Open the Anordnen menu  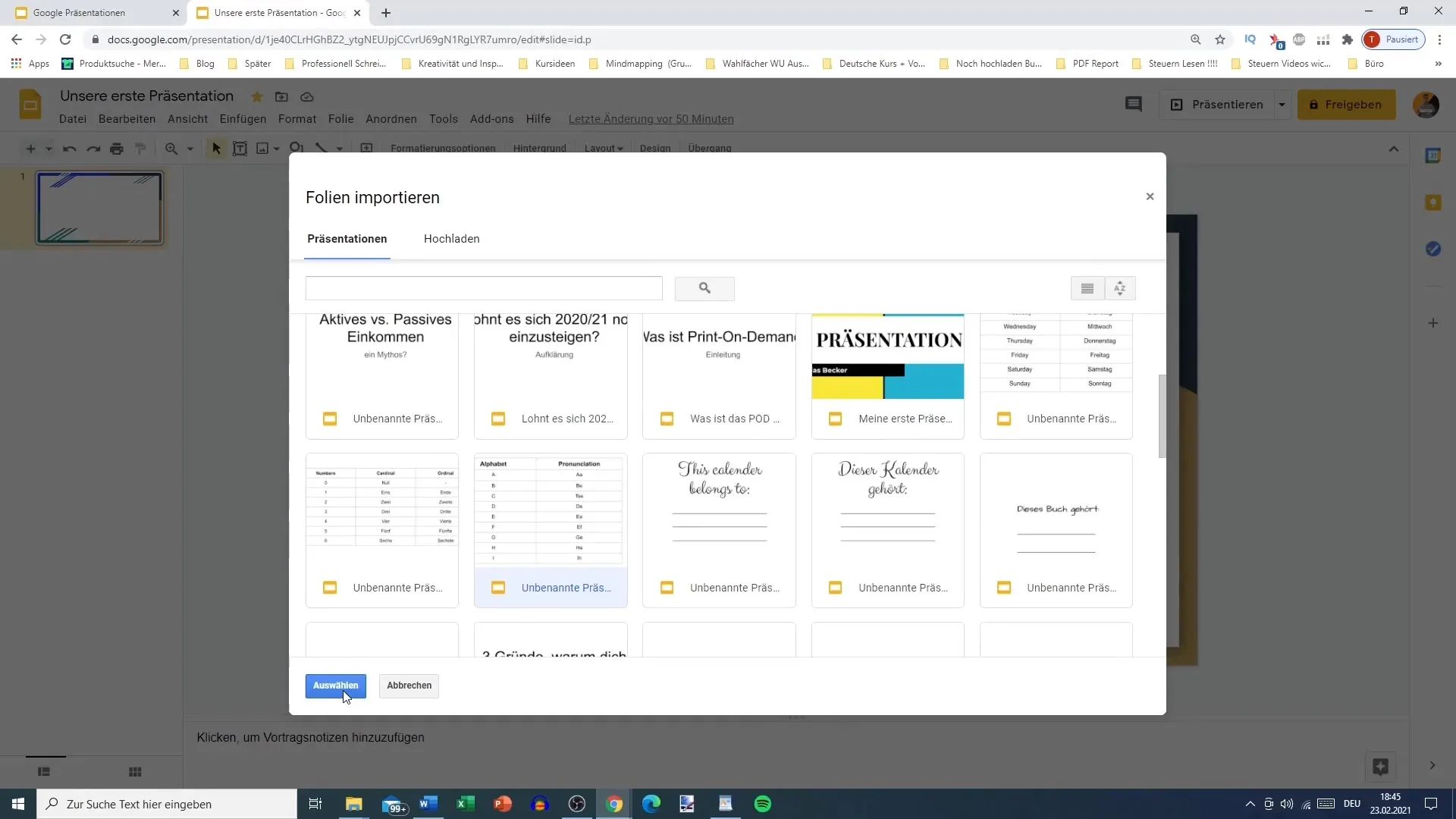point(391,119)
